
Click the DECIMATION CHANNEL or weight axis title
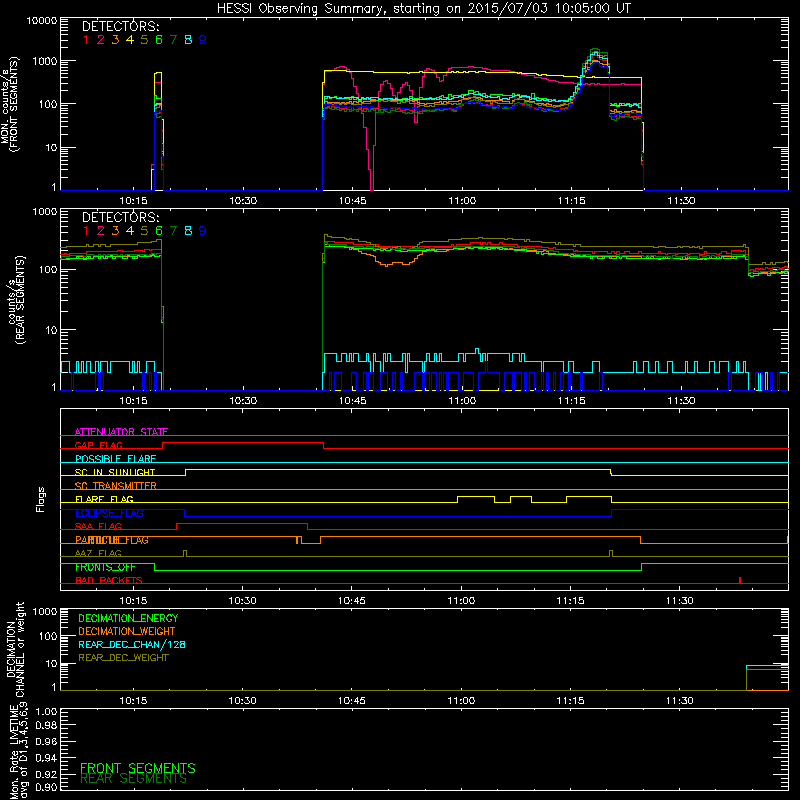click(15, 649)
